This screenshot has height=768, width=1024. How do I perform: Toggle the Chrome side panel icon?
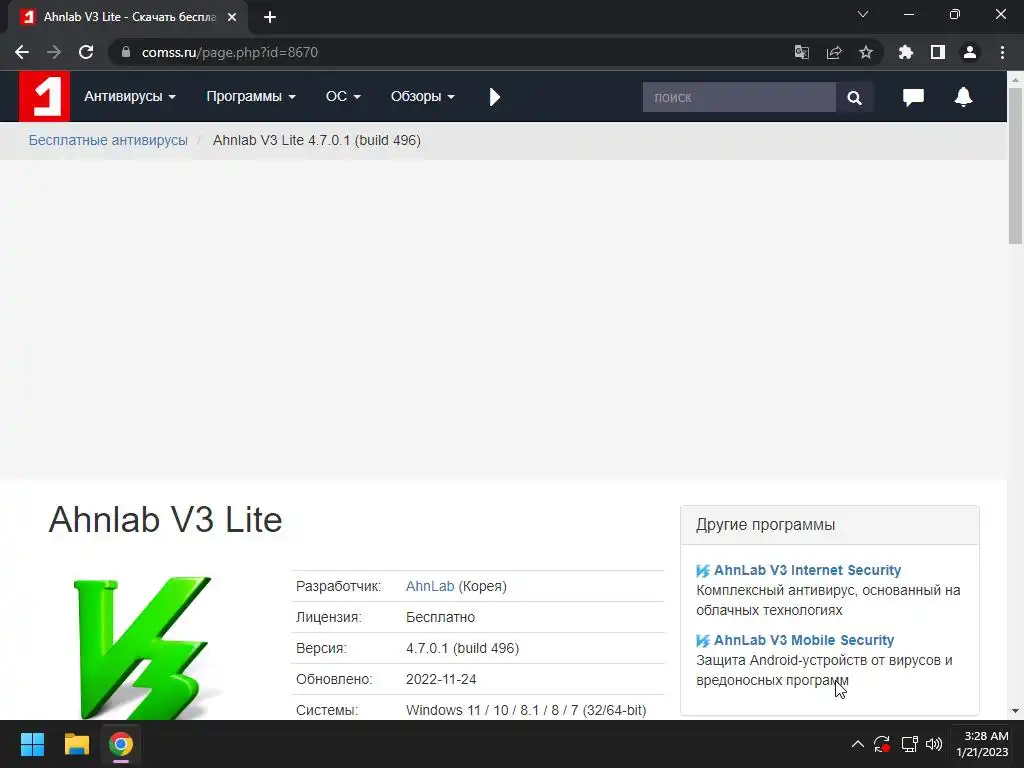point(937,52)
